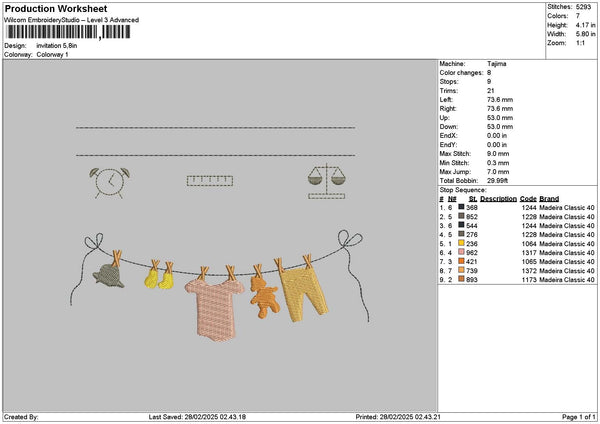Click the 'Up:' extent label
600x424 pixels.
click(x=445, y=118)
